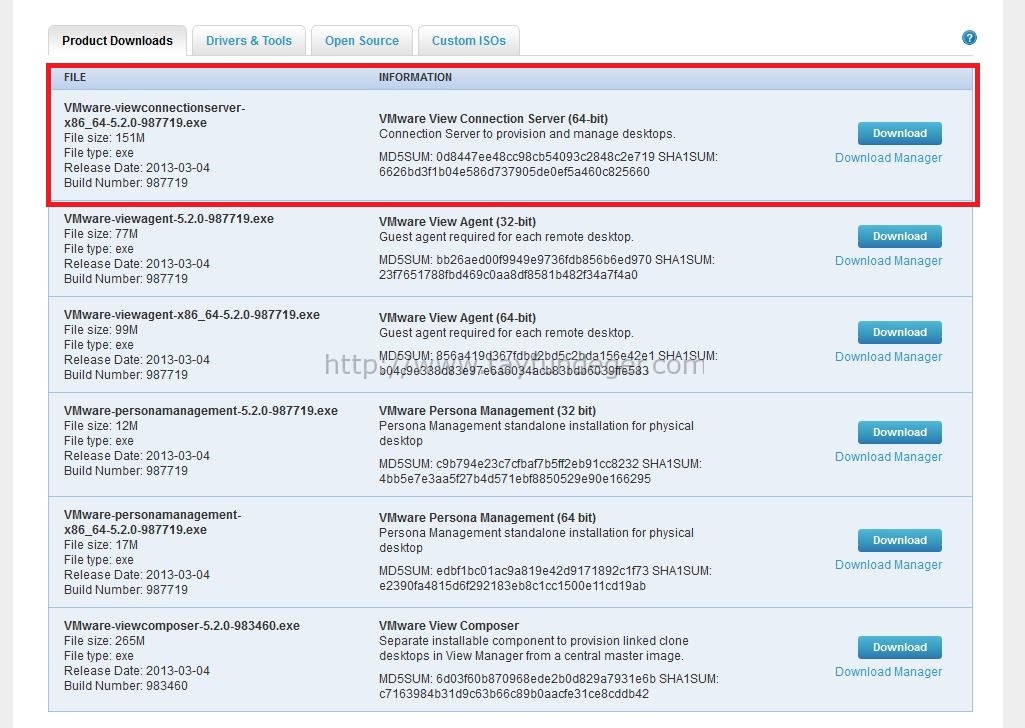Open Download Manager for View Agent 32-bit
Image resolution: width=1025 pixels, height=728 pixels.
(x=888, y=261)
